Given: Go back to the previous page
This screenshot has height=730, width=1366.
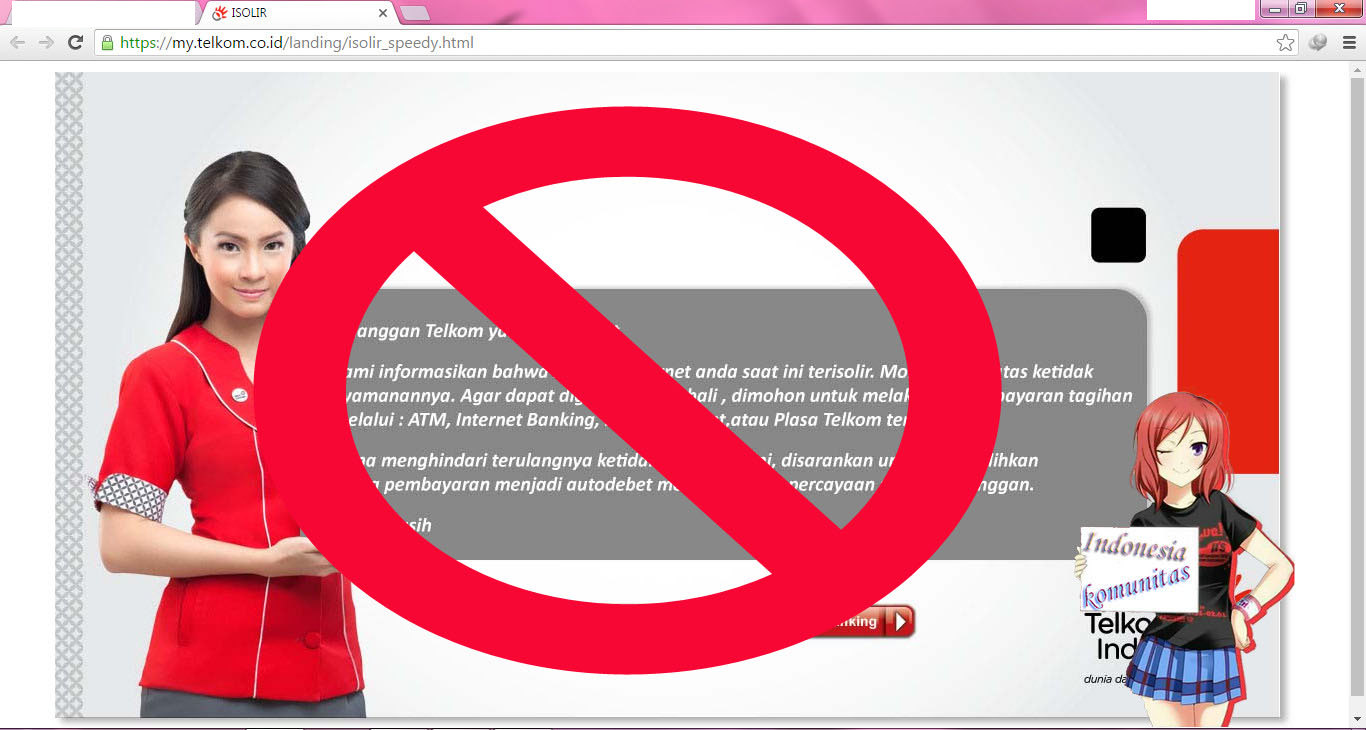Looking at the screenshot, I should [x=17, y=43].
